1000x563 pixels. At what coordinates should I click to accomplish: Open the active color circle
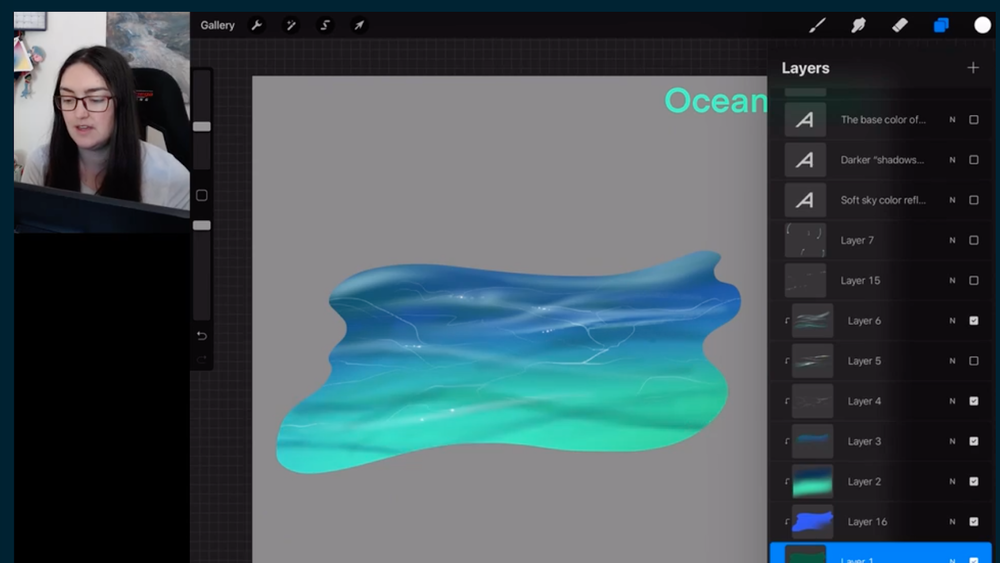coord(982,25)
